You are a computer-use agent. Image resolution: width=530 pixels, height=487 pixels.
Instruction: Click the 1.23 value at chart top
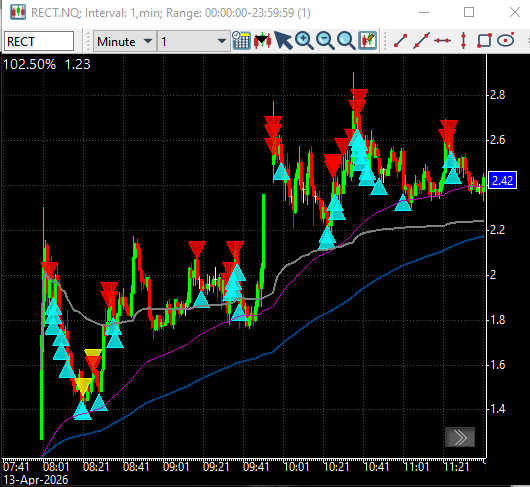click(78, 64)
